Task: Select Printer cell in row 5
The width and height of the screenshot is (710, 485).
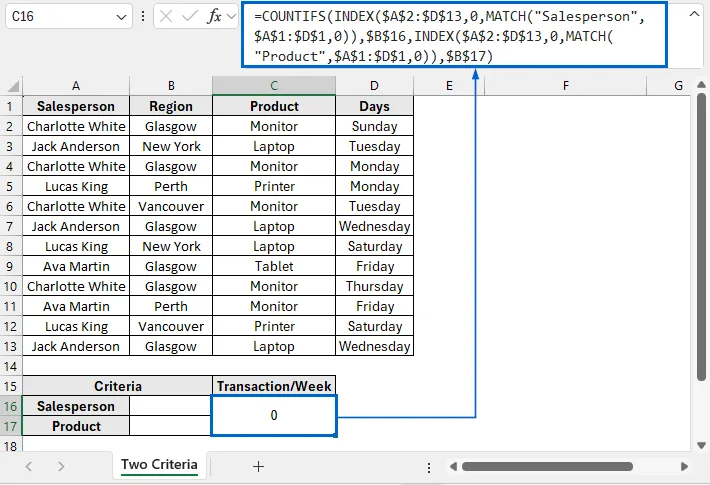Action: (x=274, y=186)
